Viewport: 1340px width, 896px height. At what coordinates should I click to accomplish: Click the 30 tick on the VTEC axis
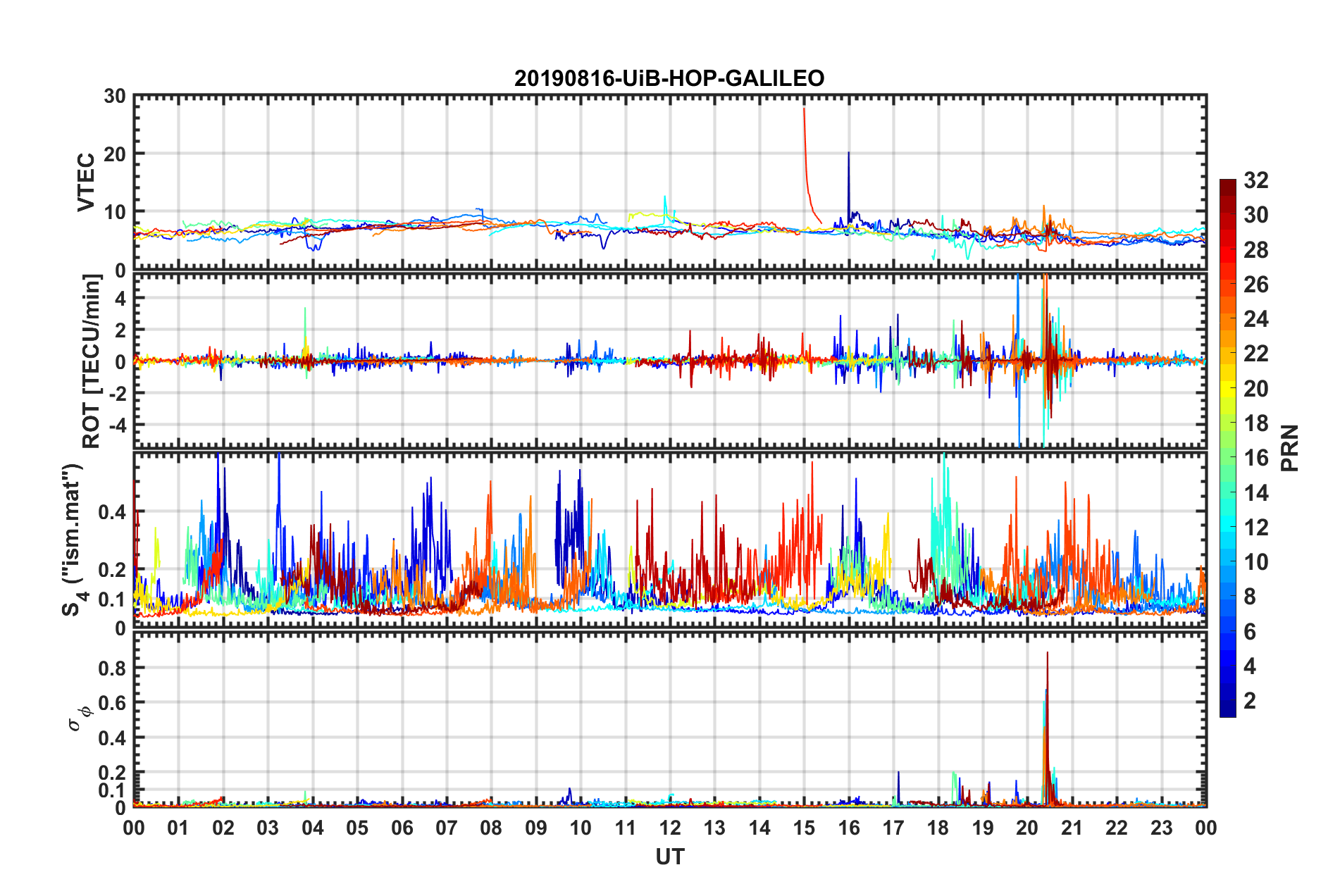click(x=115, y=97)
